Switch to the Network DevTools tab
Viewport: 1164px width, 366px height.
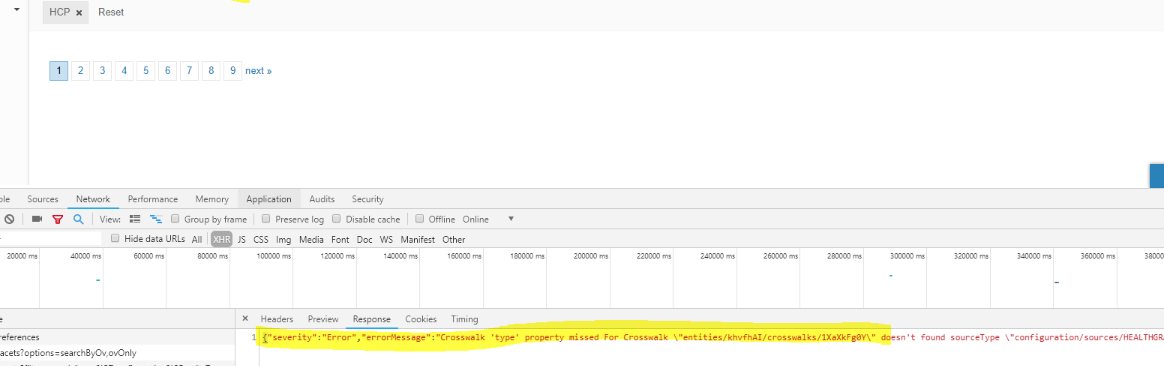(x=93, y=199)
